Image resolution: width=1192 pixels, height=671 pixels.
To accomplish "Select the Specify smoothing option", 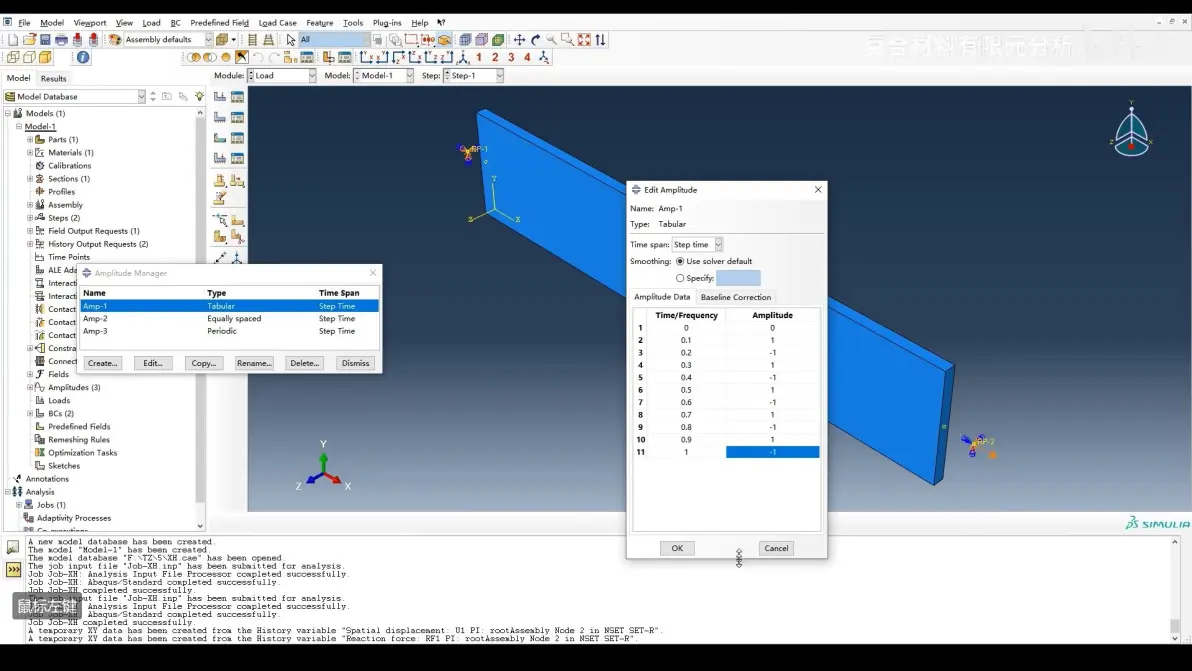I will (x=680, y=278).
